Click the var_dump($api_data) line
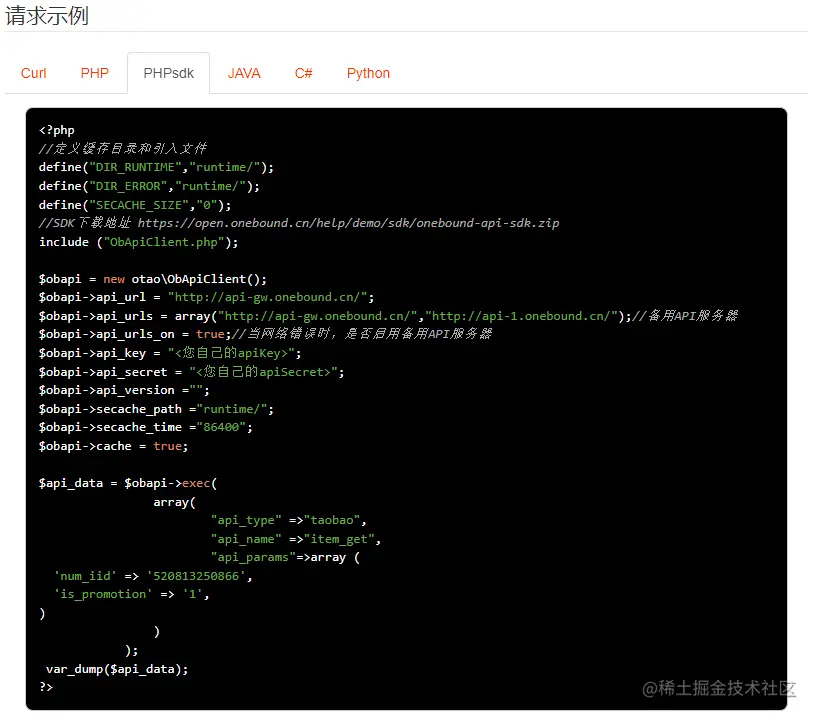The image size is (817, 720). tap(117, 669)
